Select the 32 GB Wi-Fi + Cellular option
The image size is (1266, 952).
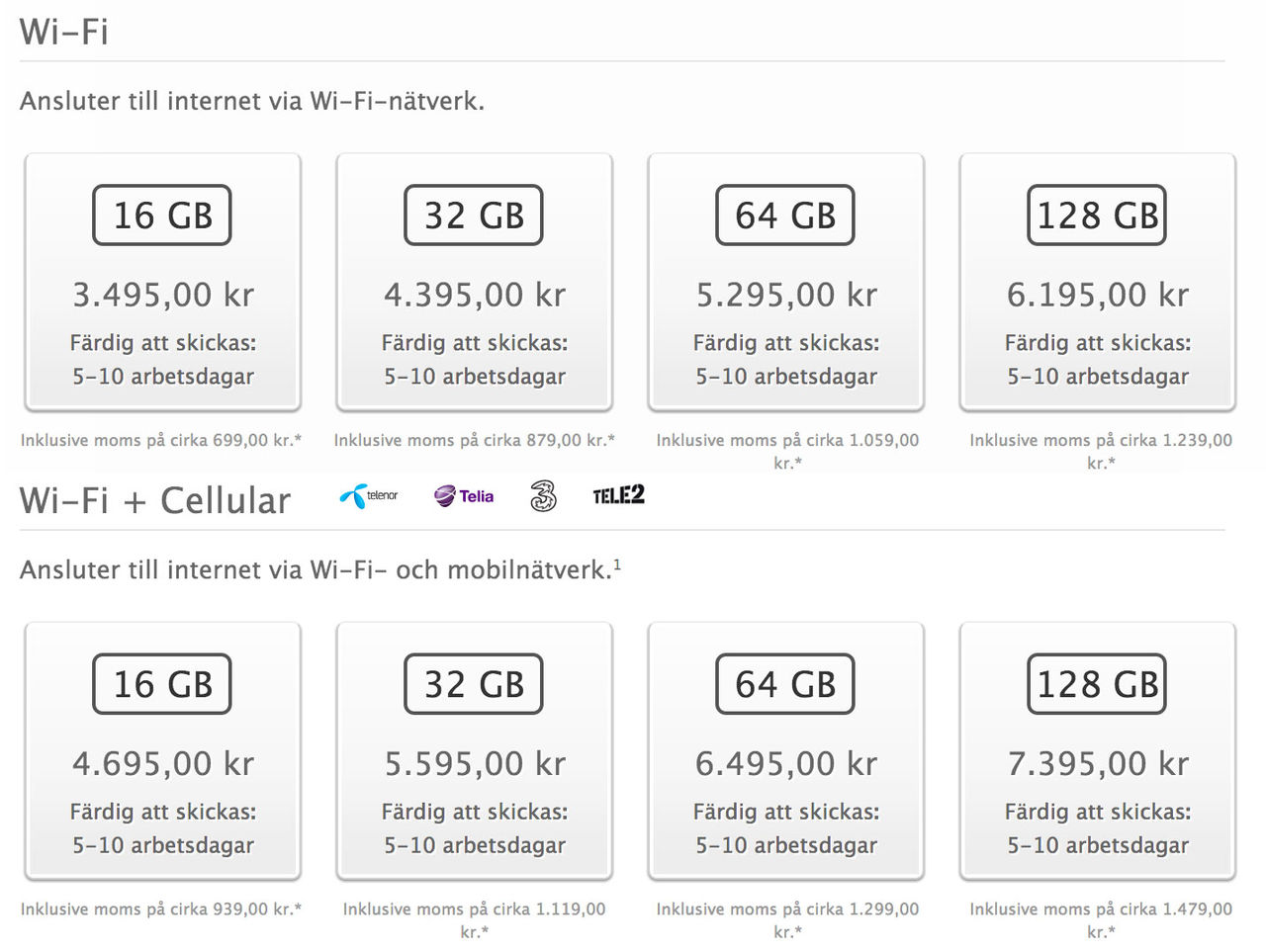click(473, 683)
